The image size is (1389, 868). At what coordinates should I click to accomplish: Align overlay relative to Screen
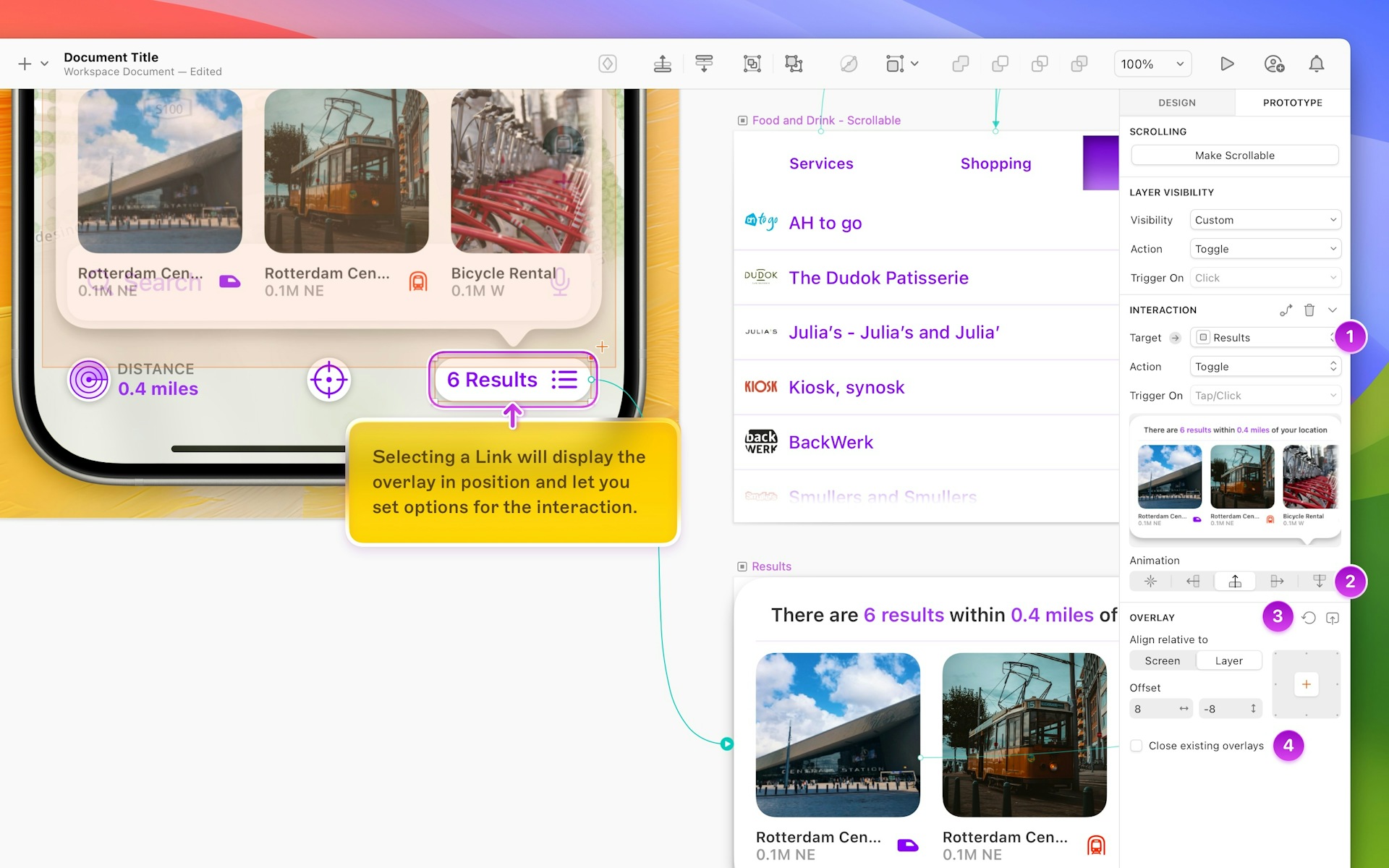click(x=1163, y=660)
